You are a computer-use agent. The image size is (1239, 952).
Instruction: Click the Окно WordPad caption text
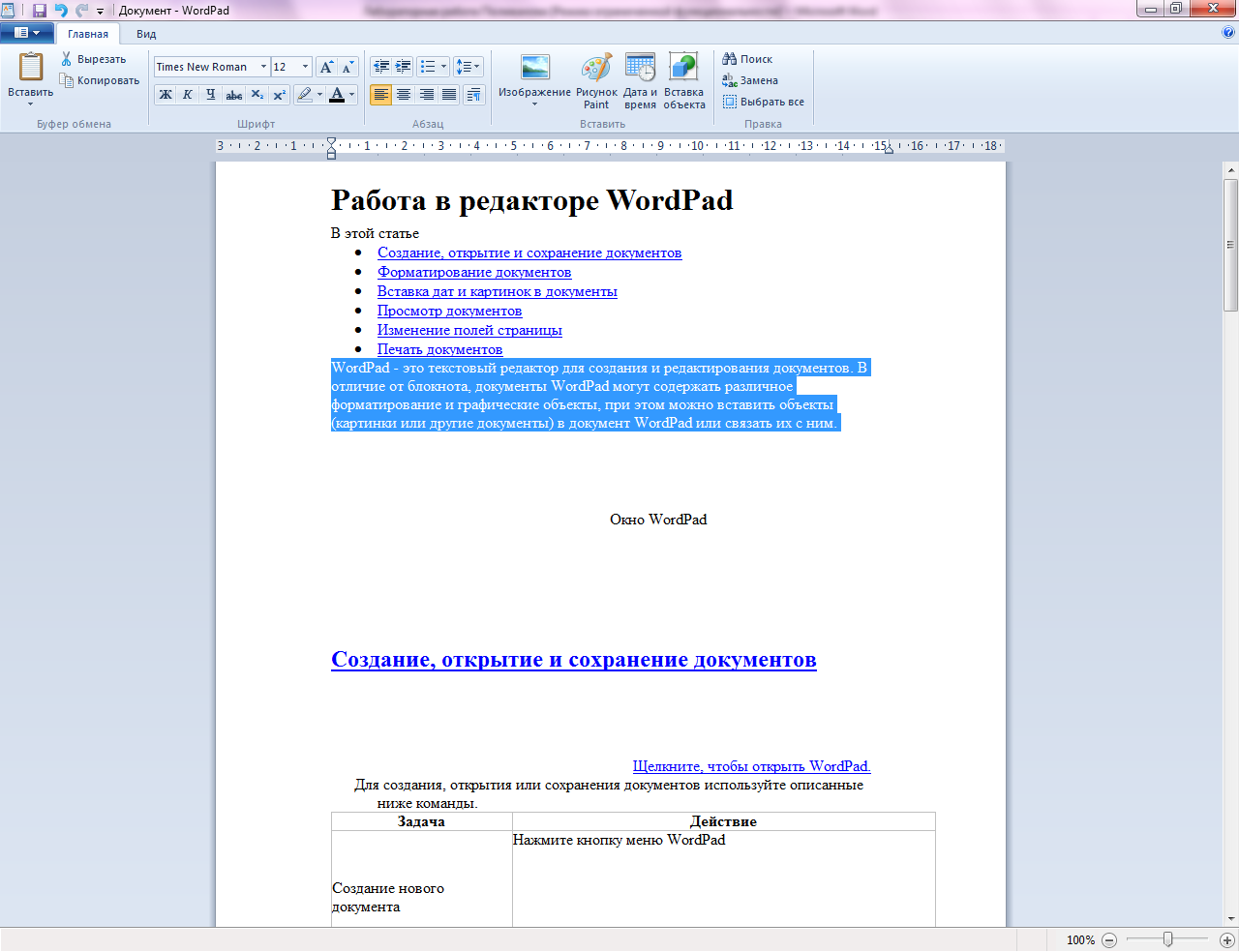[x=658, y=520]
